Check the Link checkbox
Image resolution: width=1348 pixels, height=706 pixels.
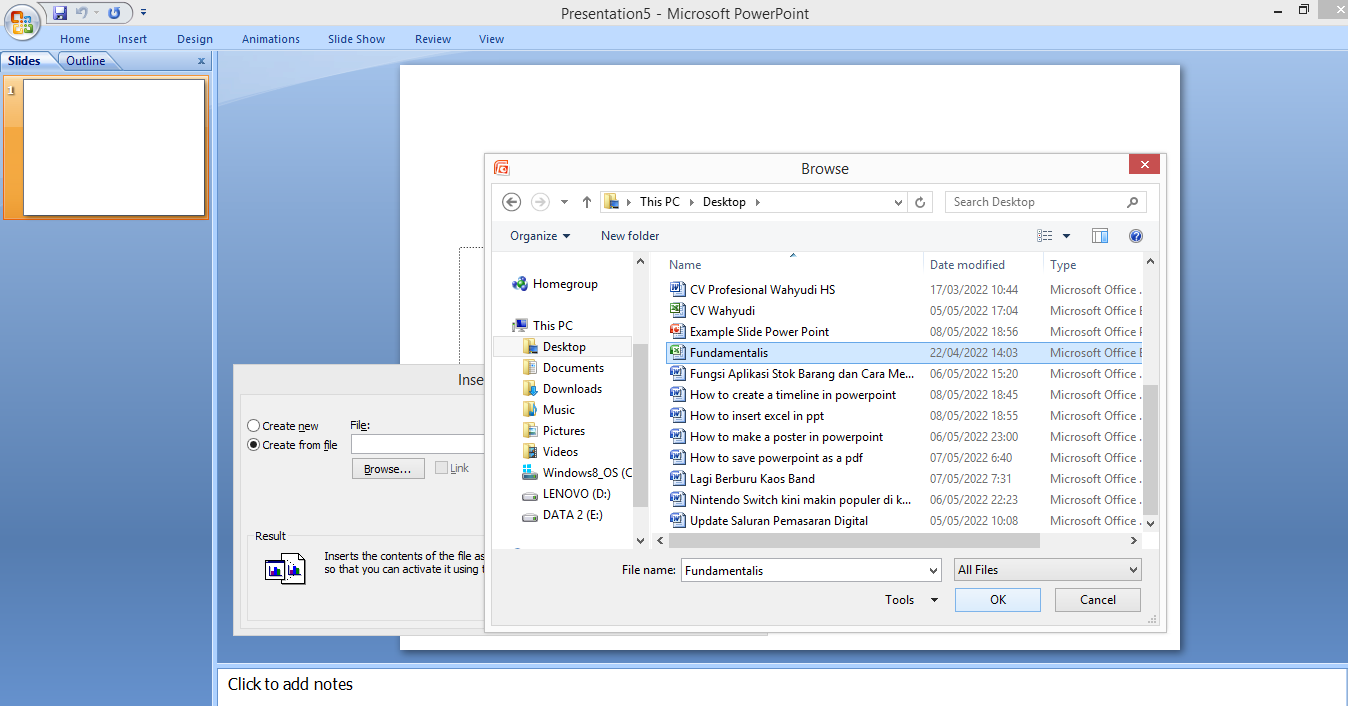(442, 468)
